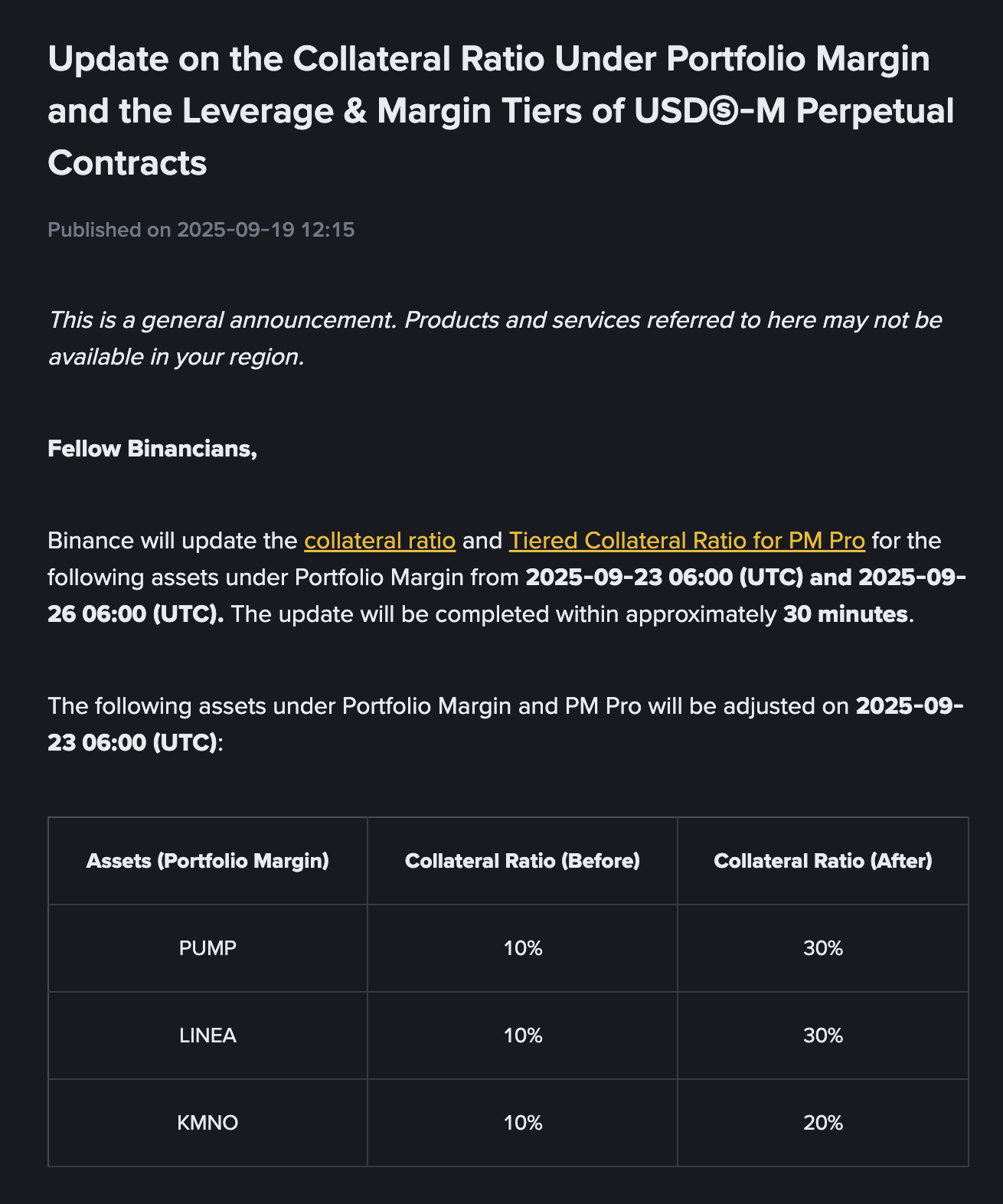Screen dimensions: 1003x1204
Task: Click the announcement title heading
Action: (501, 110)
